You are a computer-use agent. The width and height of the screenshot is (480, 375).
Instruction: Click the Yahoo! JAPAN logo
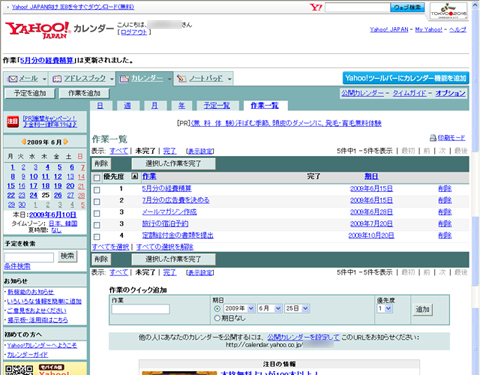(x=38, y=30)
